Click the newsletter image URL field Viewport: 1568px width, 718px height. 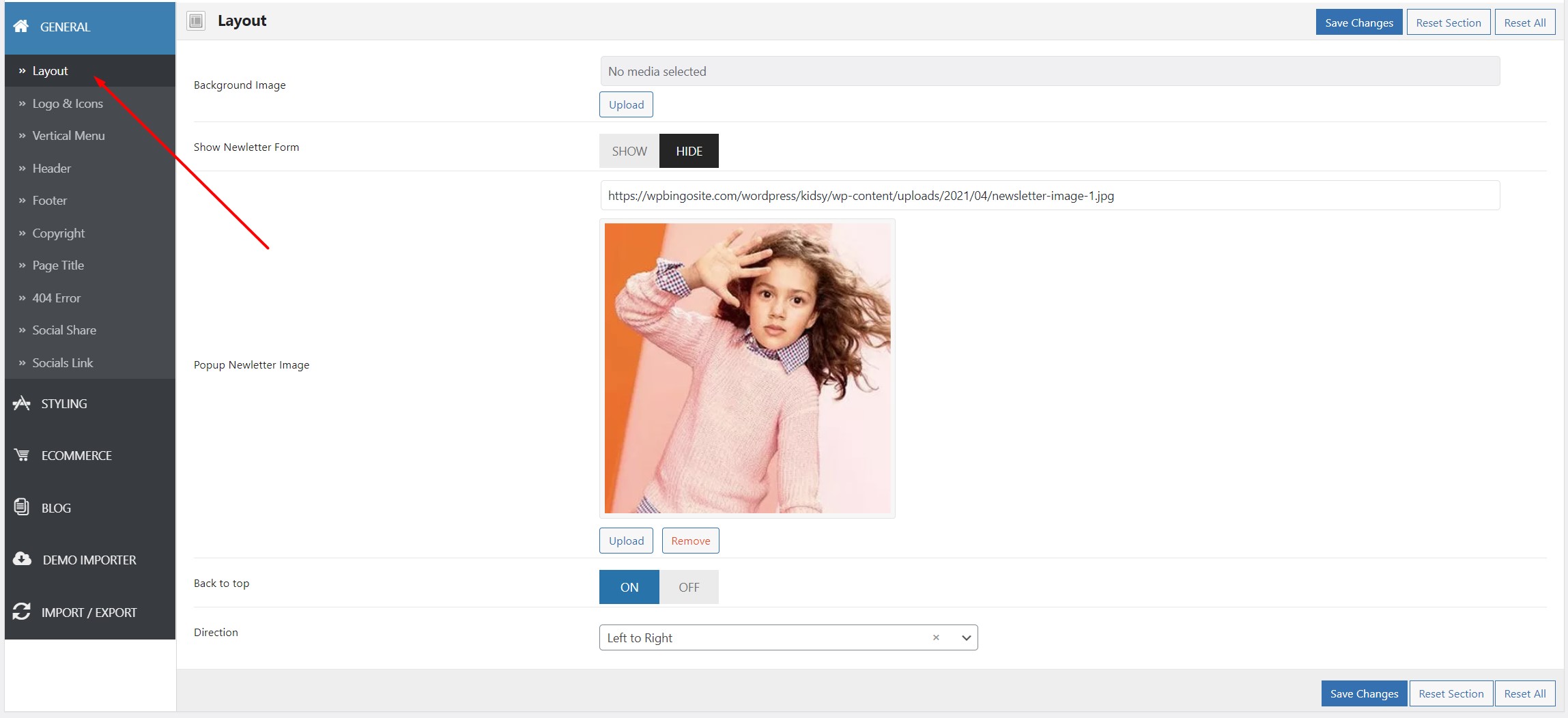(1050, 195)
